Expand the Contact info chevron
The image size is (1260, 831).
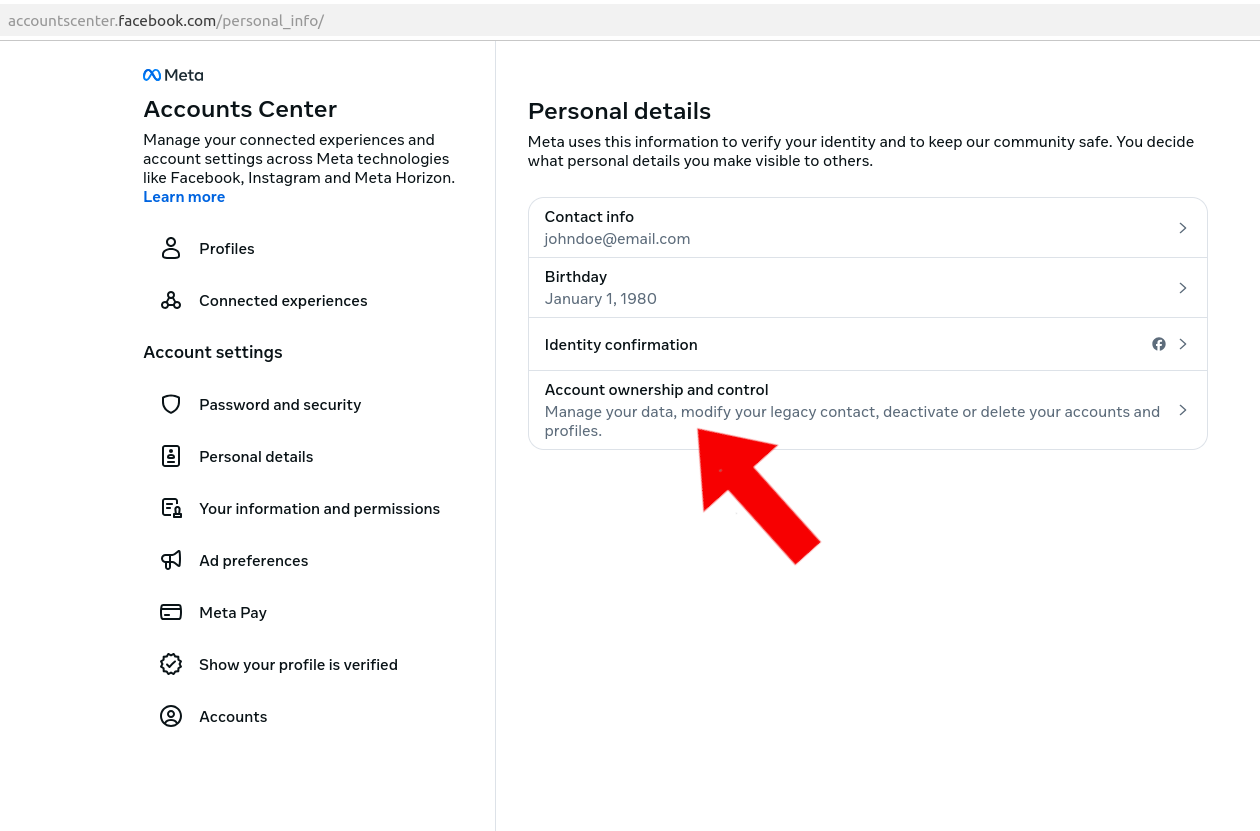pyautogui.click(x=1182, y=228)
